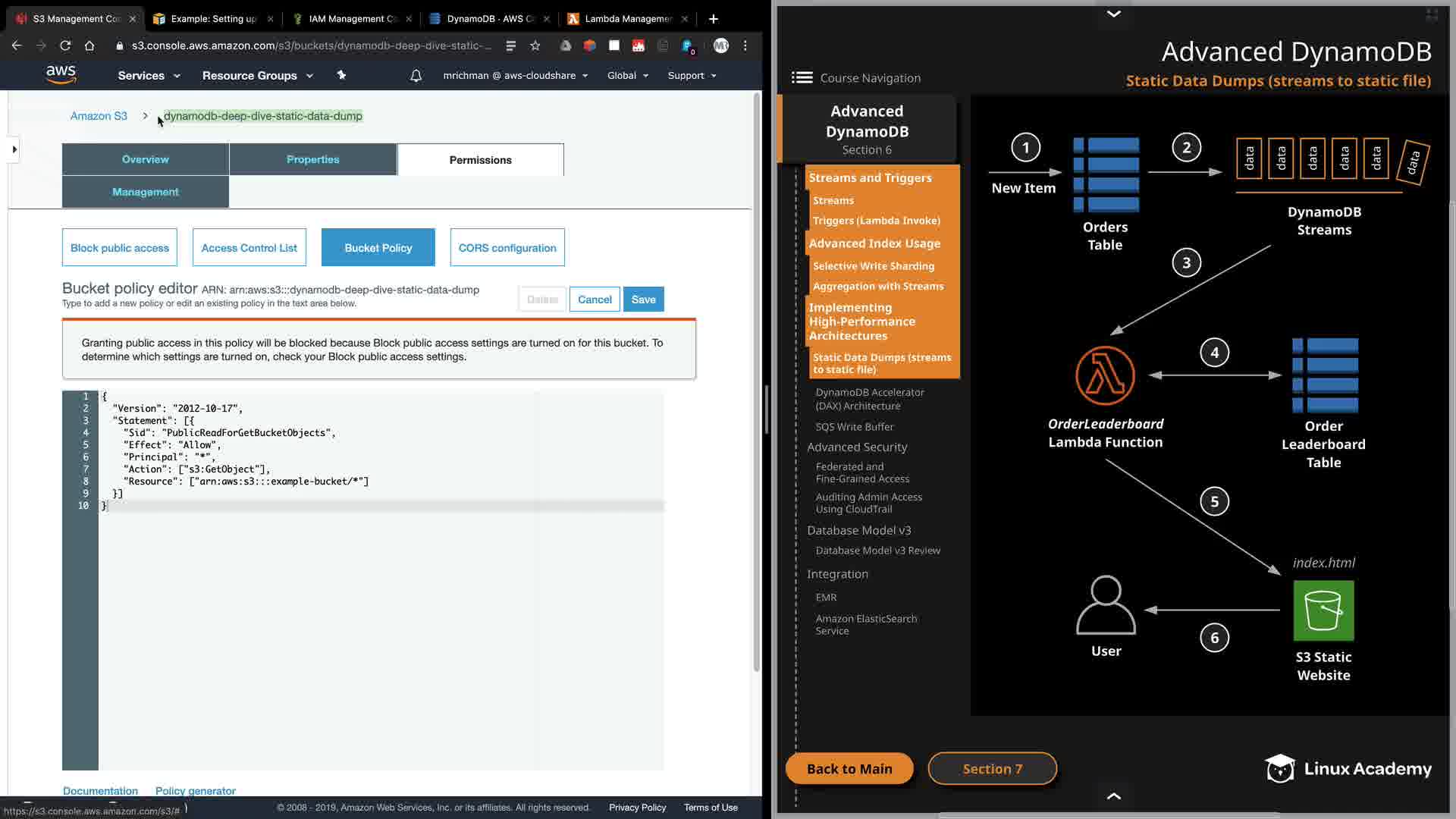This screenshot has height=819, width=1456.
Task: Click the Lambda function icon in diagram
Action: [1105, 375]
